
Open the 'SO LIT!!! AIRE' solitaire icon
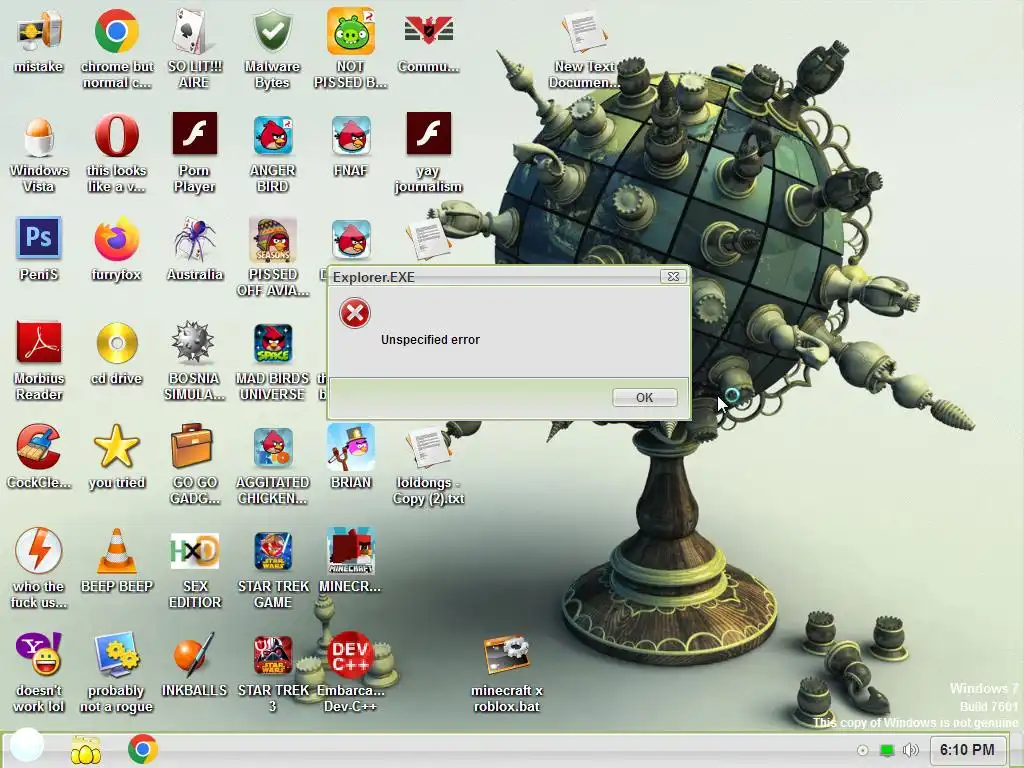click(194, 31)
